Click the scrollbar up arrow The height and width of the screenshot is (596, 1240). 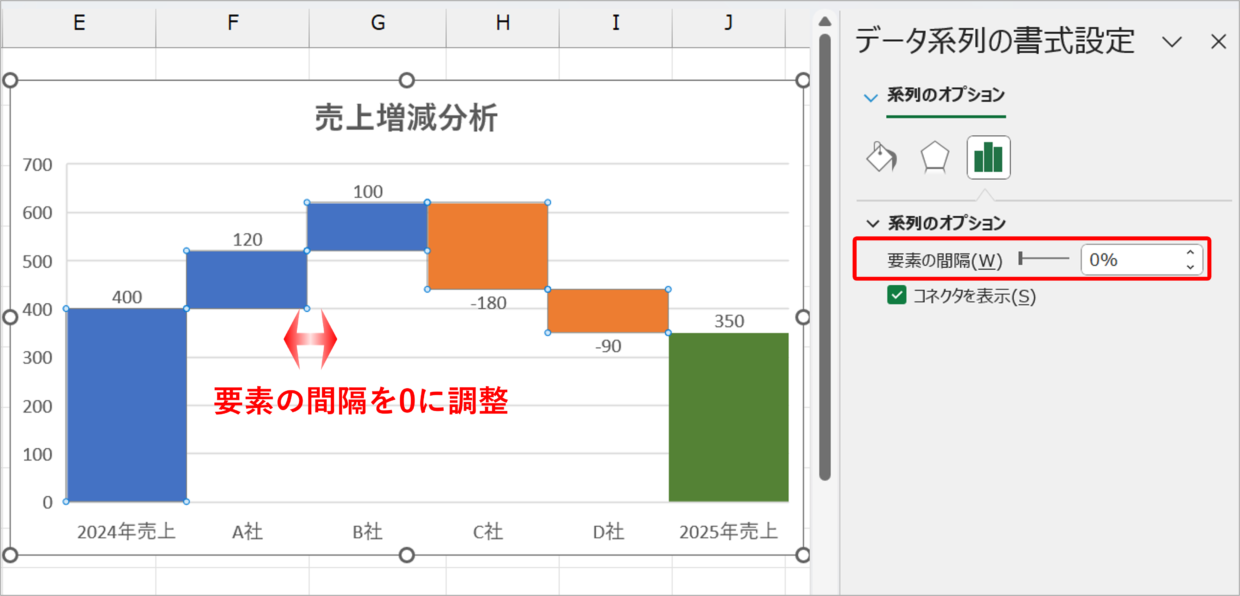coord(825,20)
